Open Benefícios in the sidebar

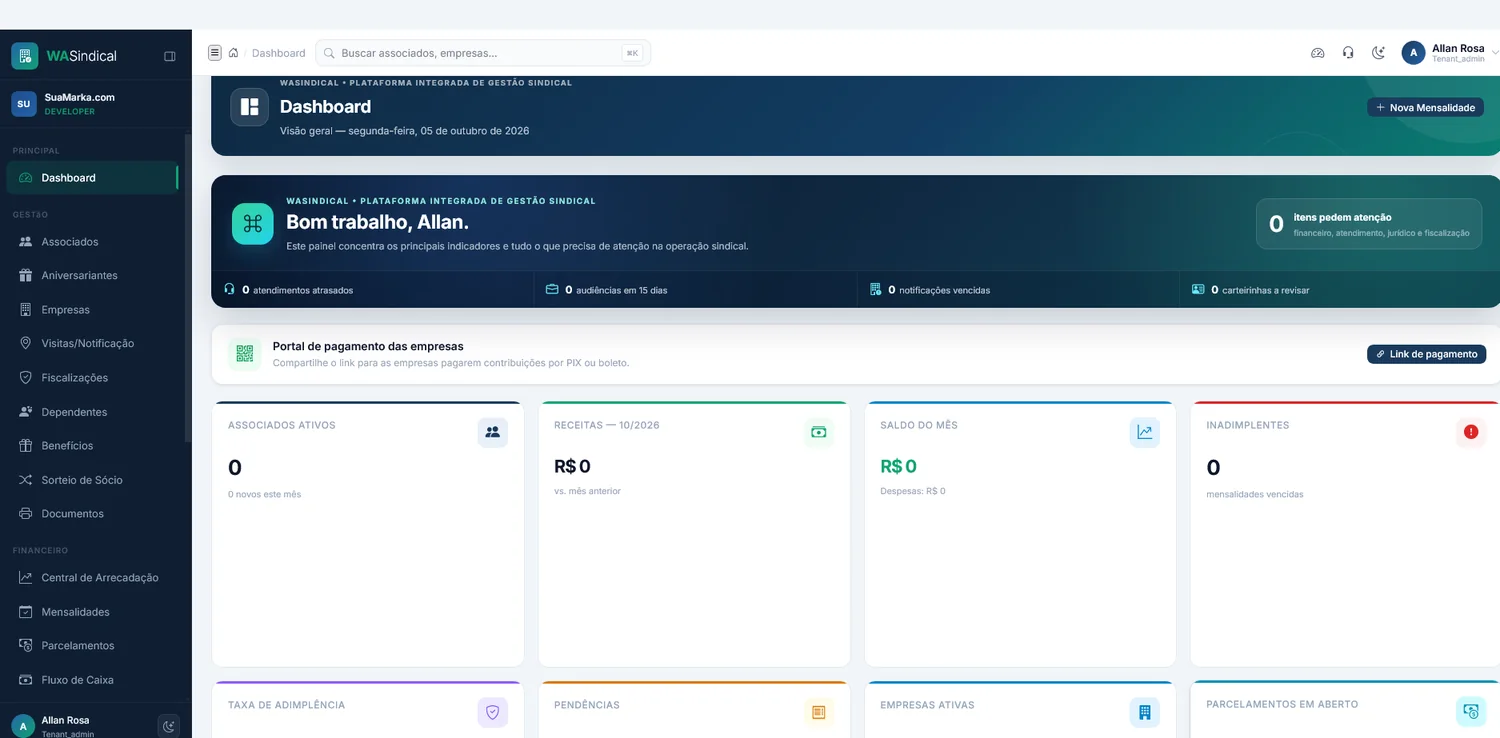tap(92, 446)
